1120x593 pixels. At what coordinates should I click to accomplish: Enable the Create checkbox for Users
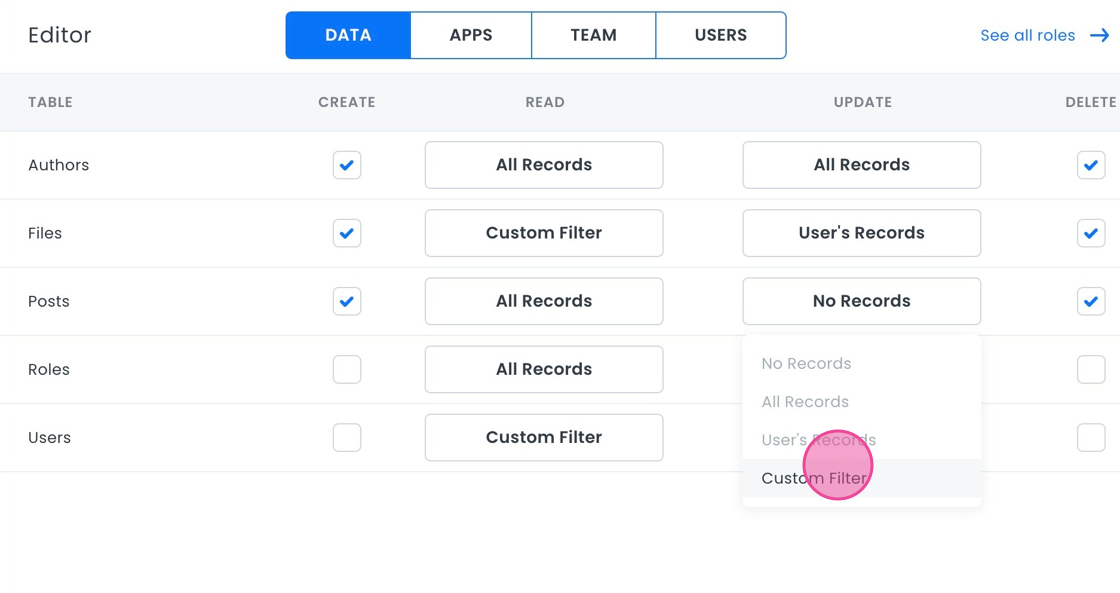[347, 437]
